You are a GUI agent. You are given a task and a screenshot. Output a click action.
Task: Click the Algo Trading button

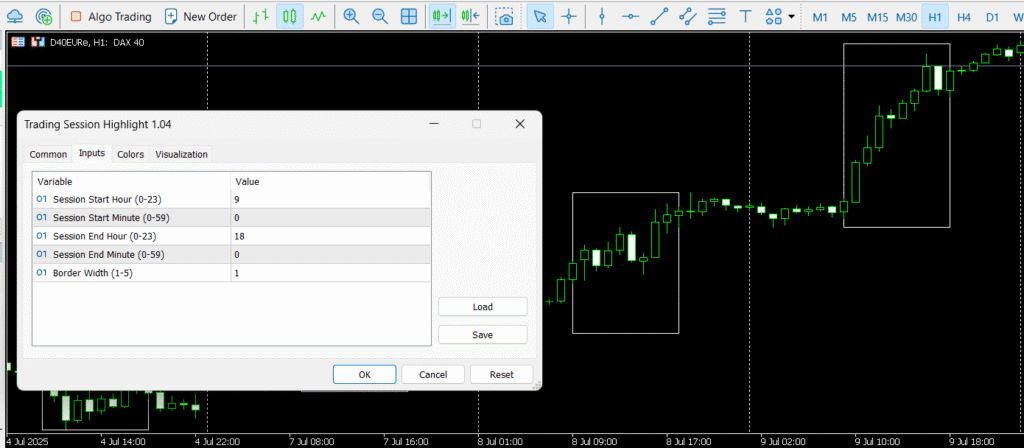click(110, 17)
